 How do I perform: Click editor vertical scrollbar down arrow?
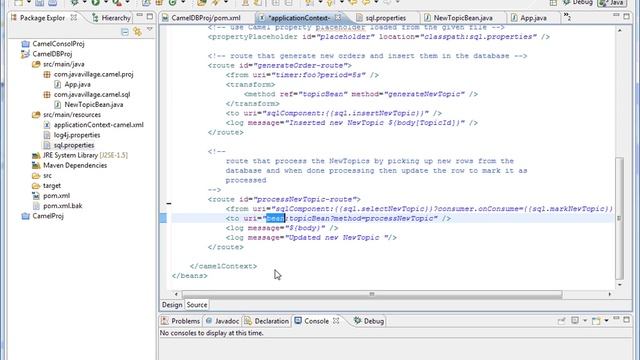click(x=620, y=284)
